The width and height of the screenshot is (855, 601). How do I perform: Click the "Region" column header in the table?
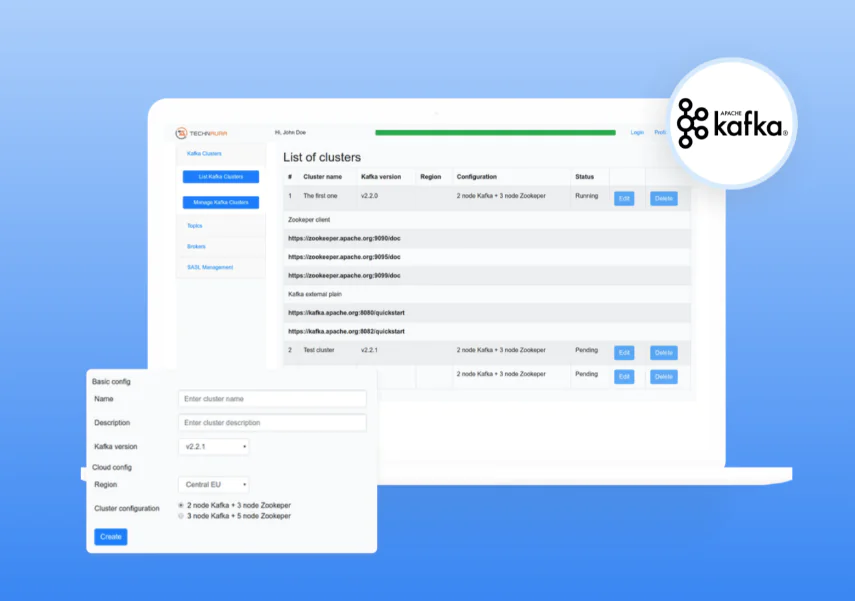pos(430,177)
